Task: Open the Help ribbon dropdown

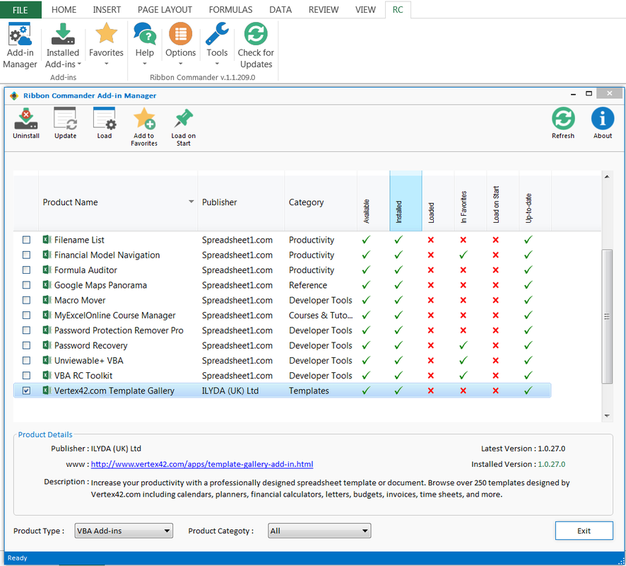Action: (x=145, y=44)
